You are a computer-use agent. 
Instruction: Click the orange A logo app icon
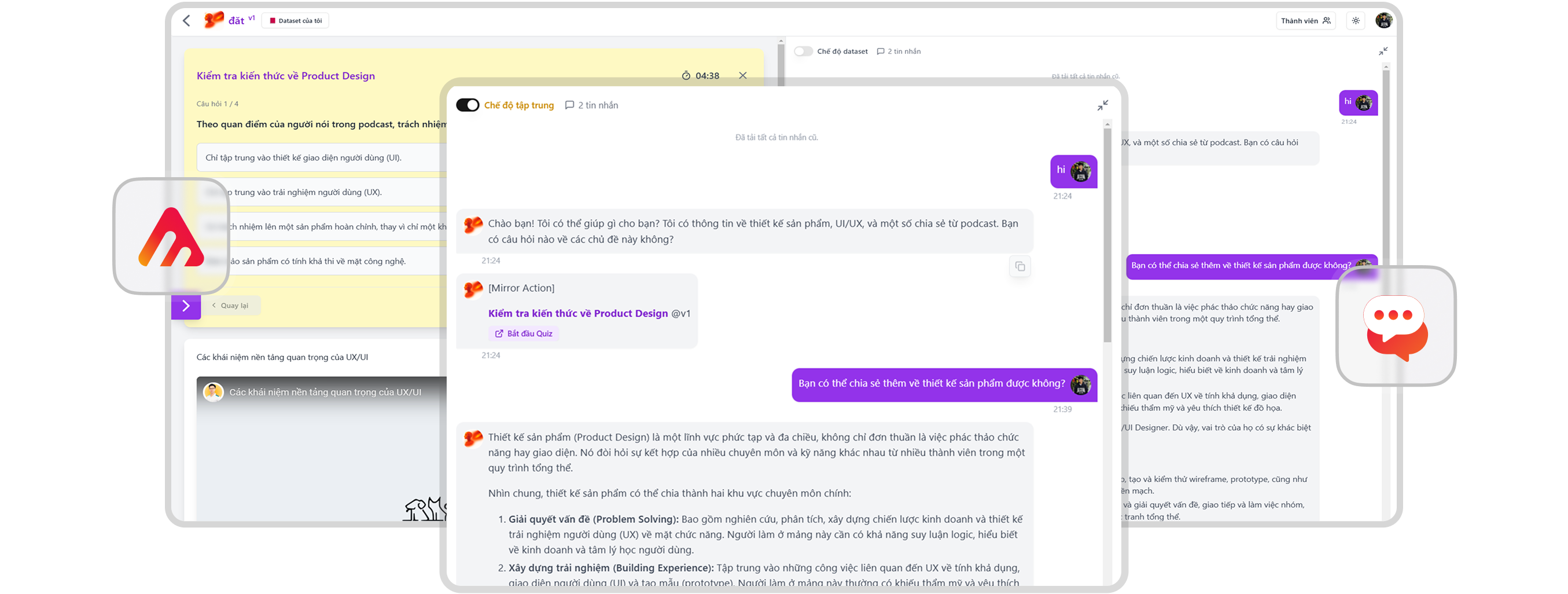pos(171,237)
